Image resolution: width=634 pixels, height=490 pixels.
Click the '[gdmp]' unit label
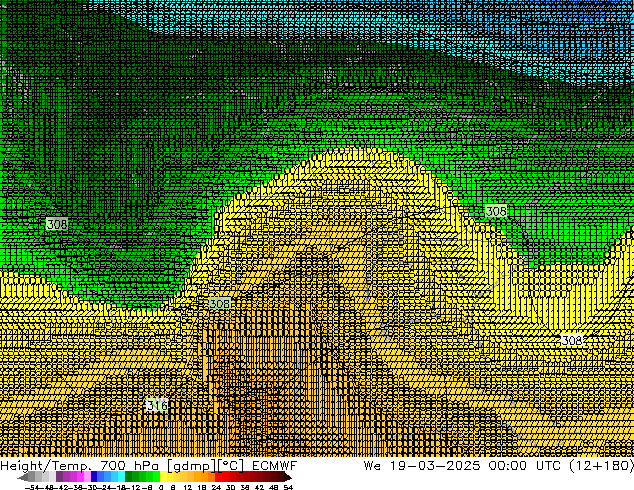coord(192,466)
